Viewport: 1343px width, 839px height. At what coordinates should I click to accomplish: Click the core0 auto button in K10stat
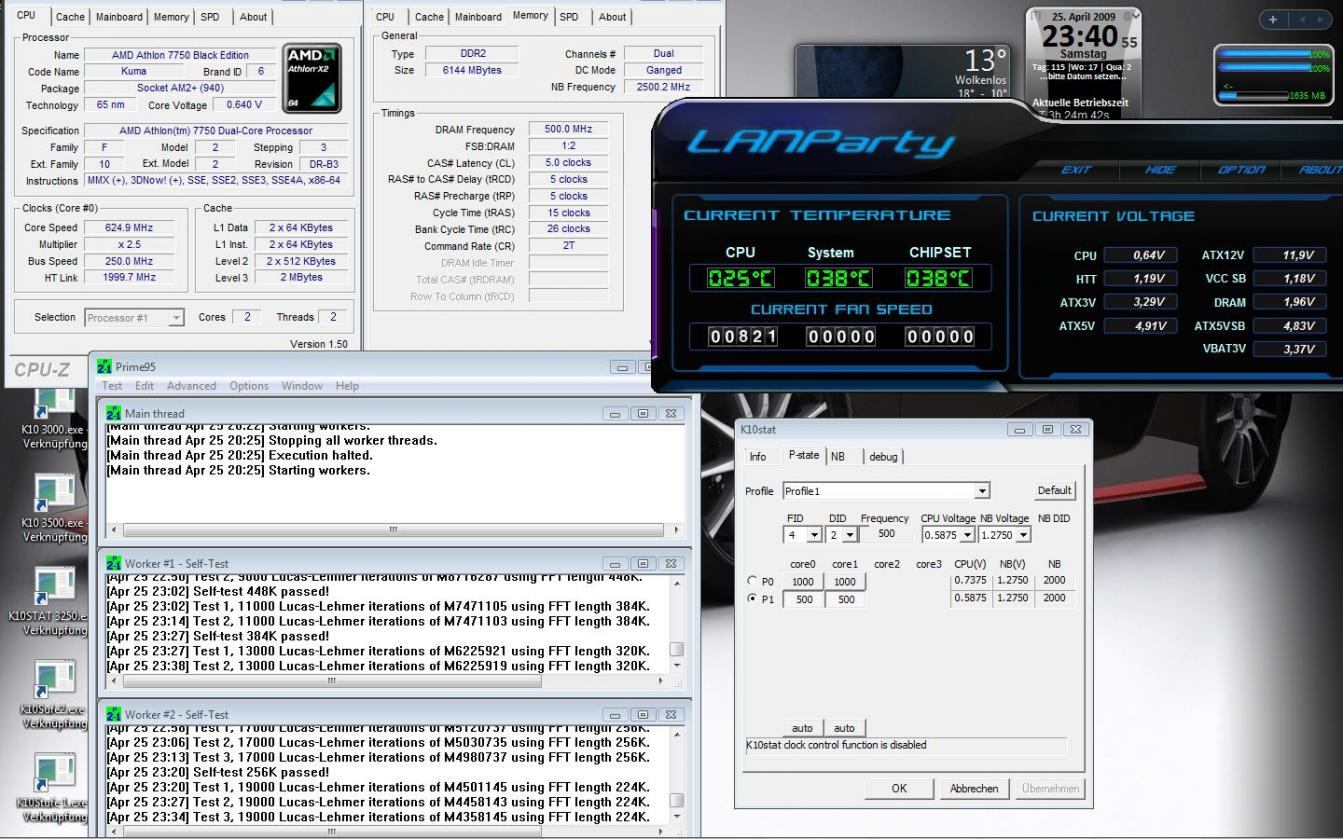tap(802, 728)
